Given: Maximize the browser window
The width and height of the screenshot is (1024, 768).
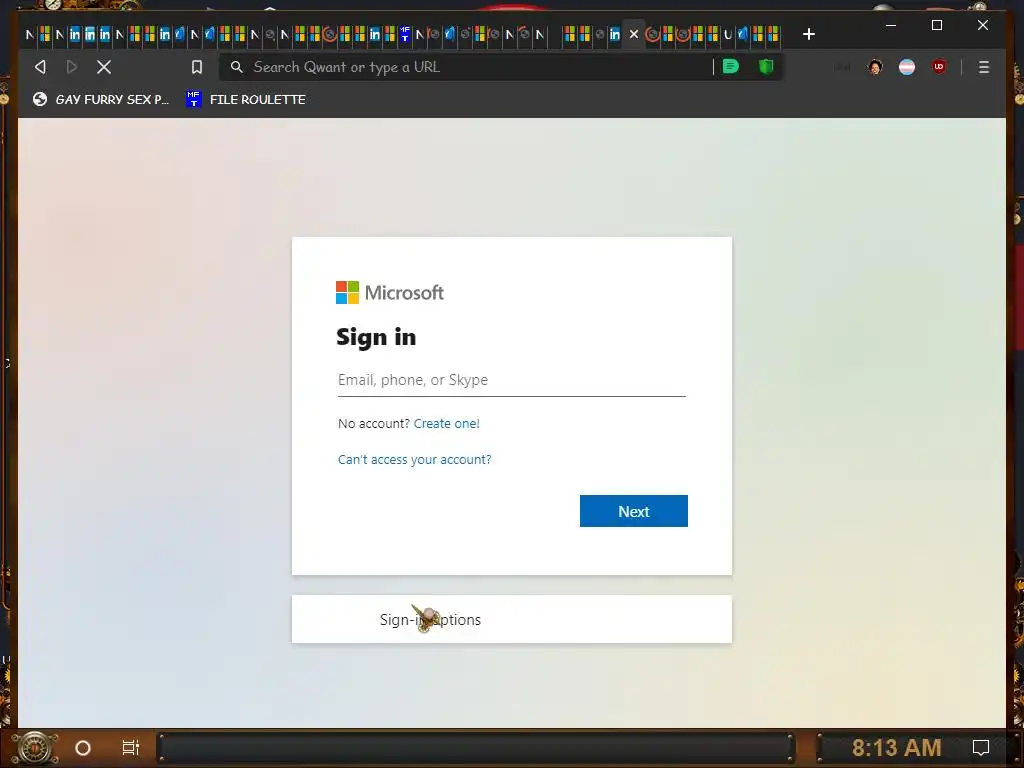Looking at the screenshot, I should pyautogui.click(x=936, y=25).
